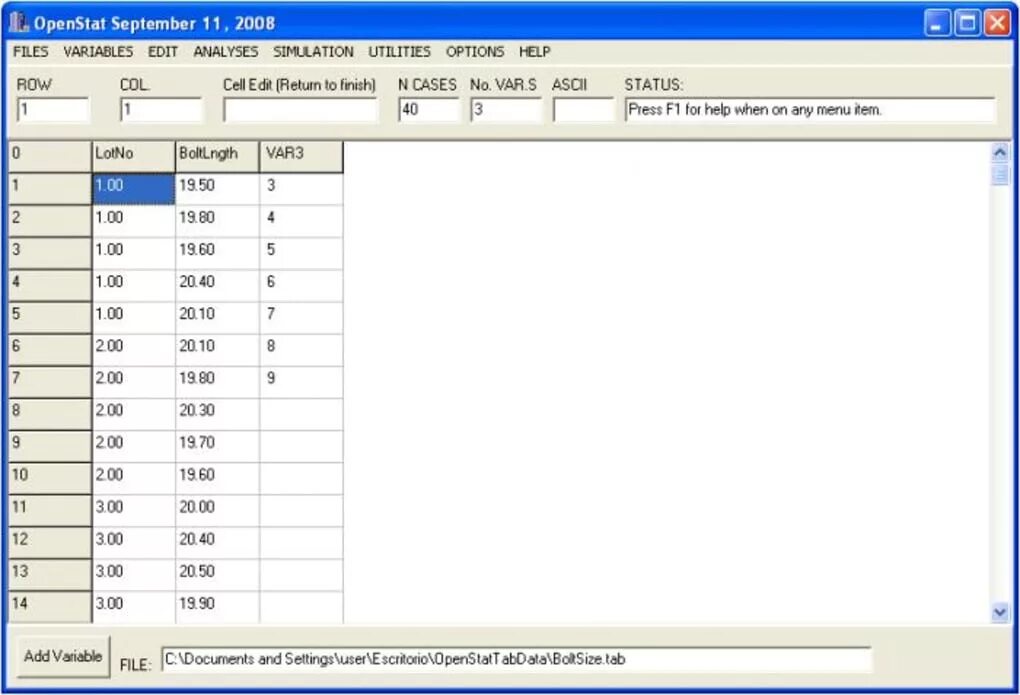
Task: Click highlighted LotNo cell in row 1
Action: point(133,189)
